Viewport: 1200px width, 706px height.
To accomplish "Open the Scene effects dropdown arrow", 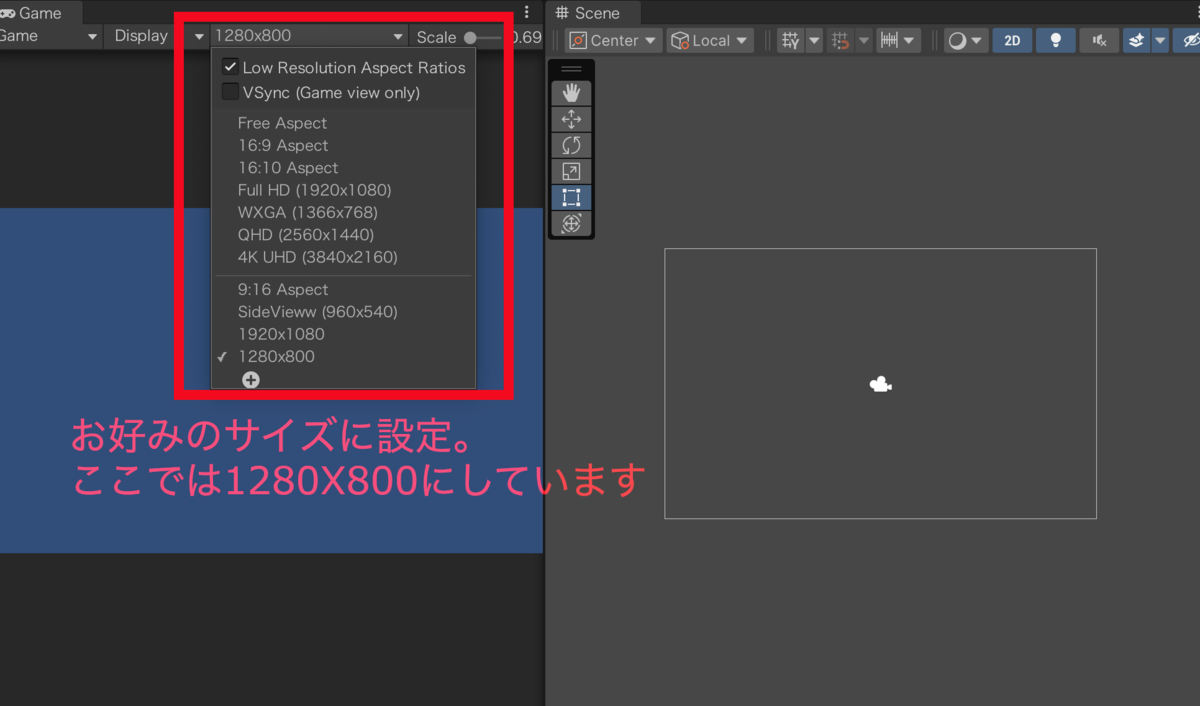I will point(1160,40).
